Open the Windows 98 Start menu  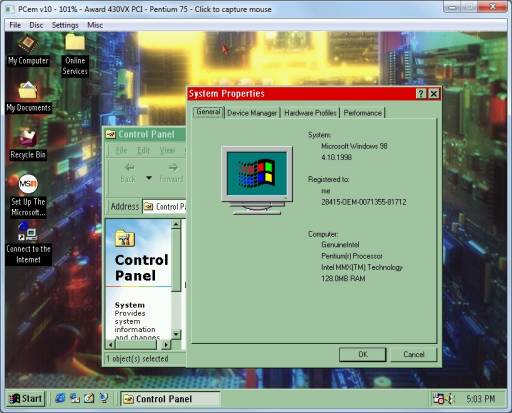tap(26, 399)
